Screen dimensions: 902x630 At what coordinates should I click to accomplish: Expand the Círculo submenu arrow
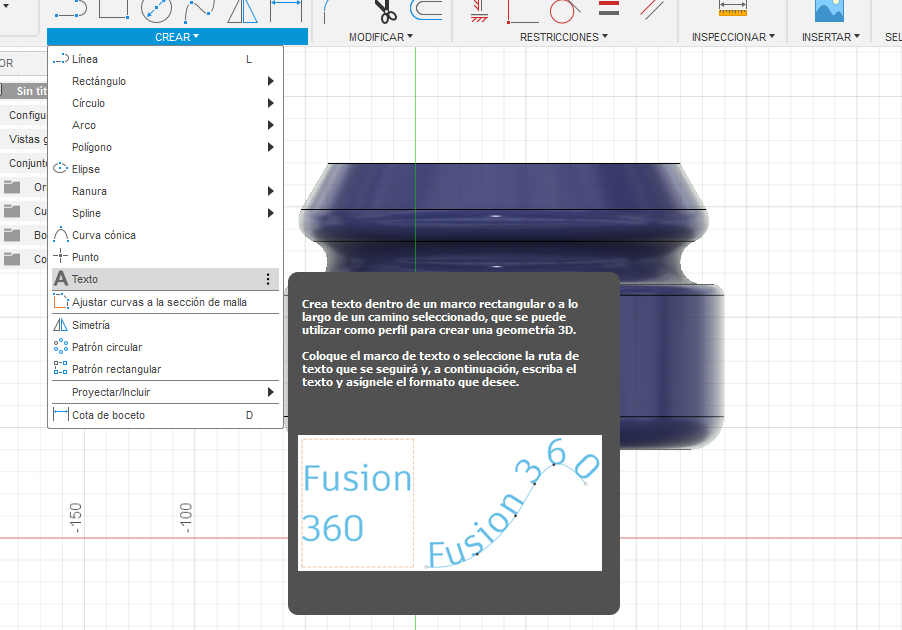[x=270, y=103]
